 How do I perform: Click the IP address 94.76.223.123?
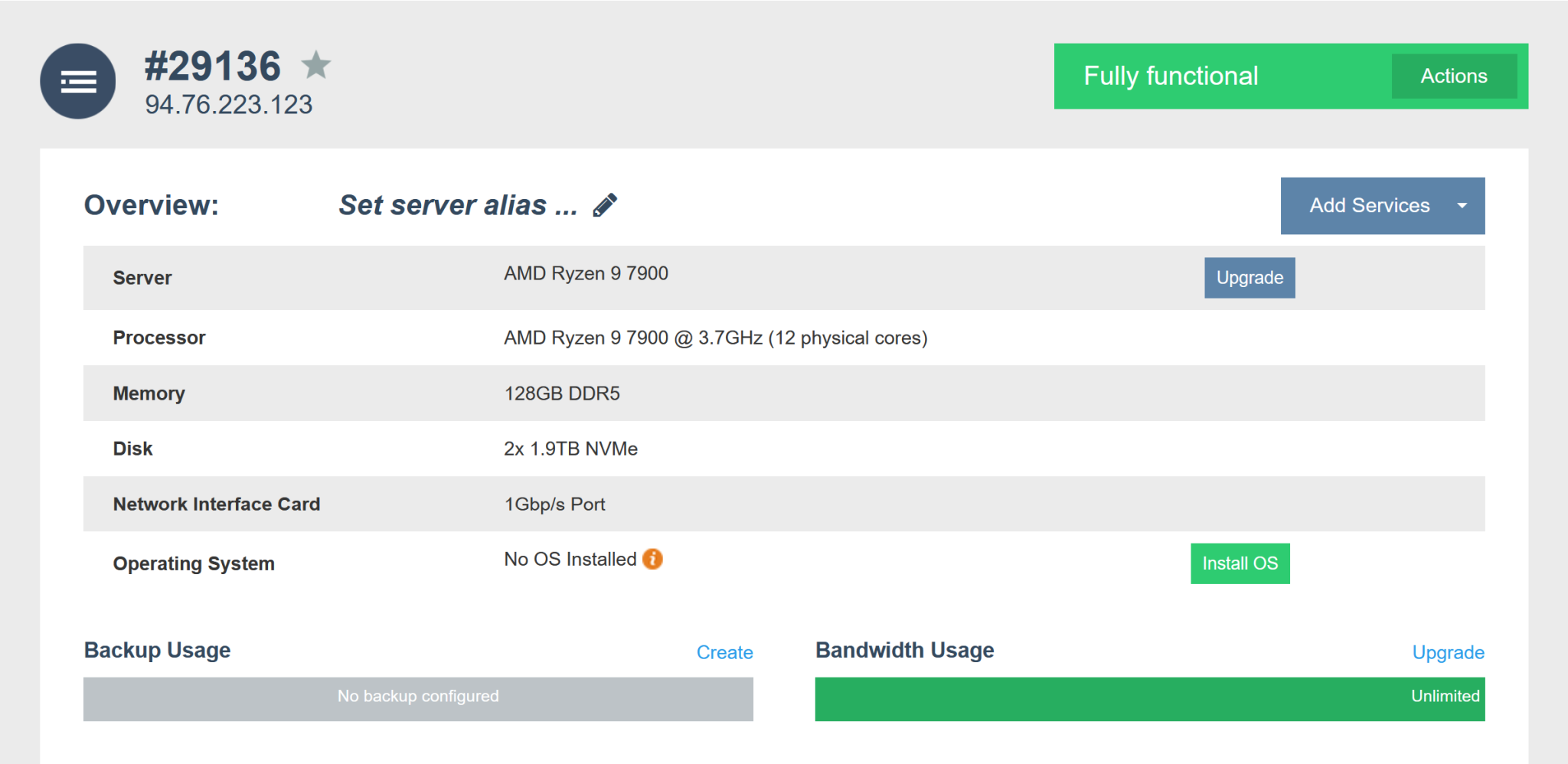229,105
